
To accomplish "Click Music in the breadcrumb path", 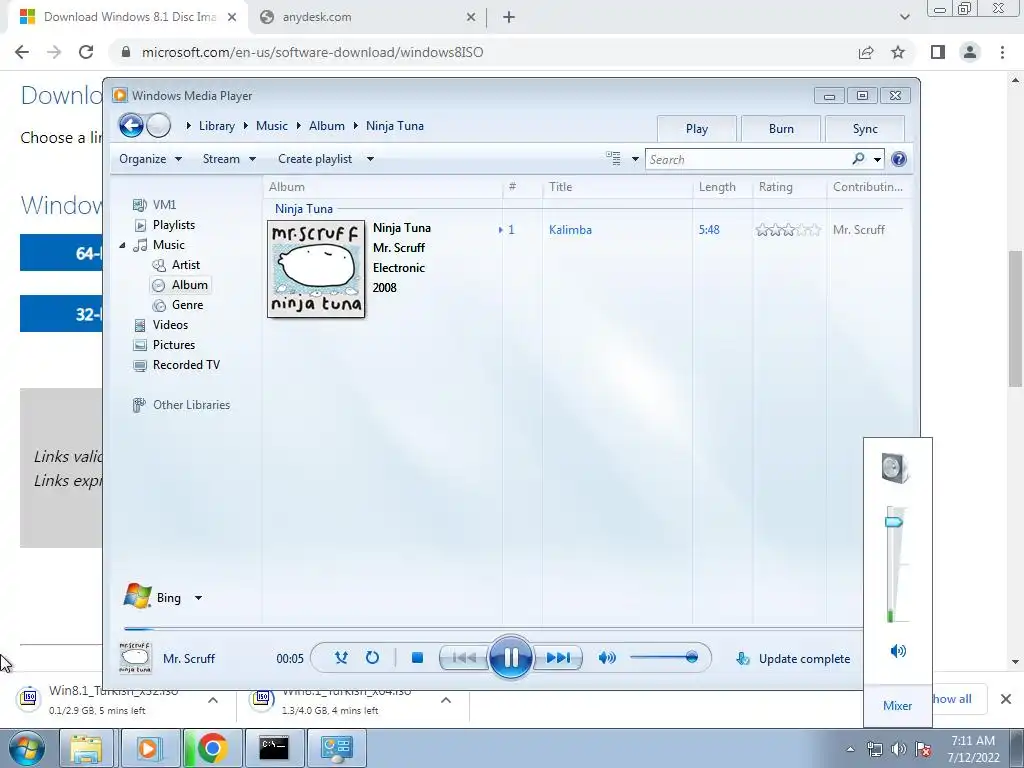I will click(x=272, y=126).
